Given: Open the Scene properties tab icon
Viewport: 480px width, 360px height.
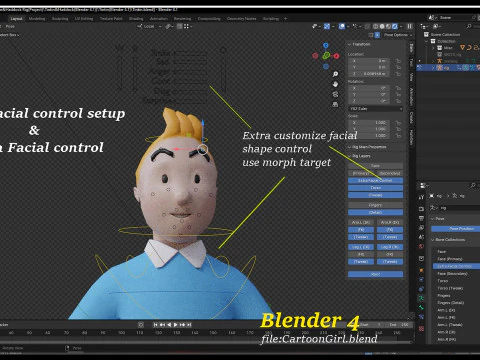Looking at the screenshot, I should pyautogui.click(x=421, y=237).
